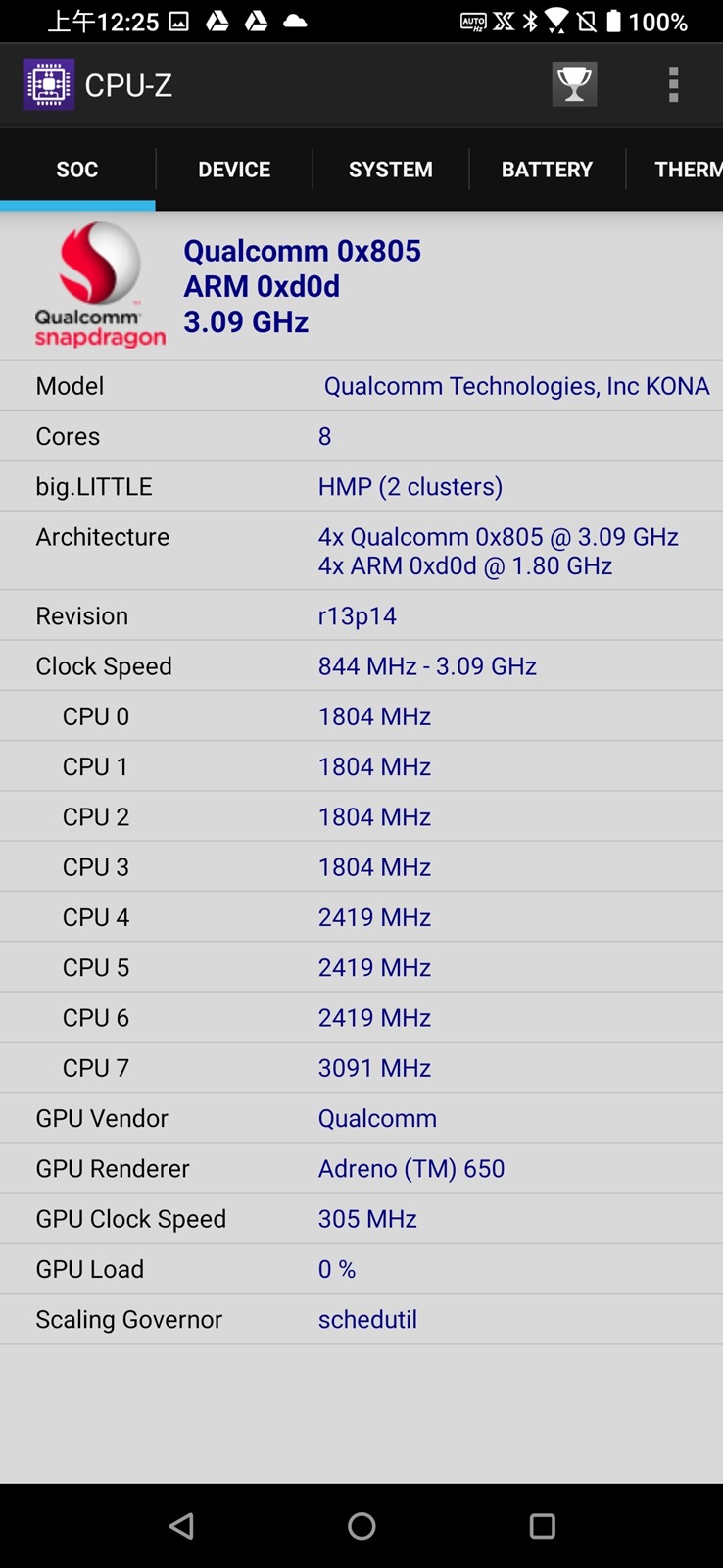This screenshot has width=723, height=1568.
Task: Open the three-dot overflow menu
Action: pos(673,85)
